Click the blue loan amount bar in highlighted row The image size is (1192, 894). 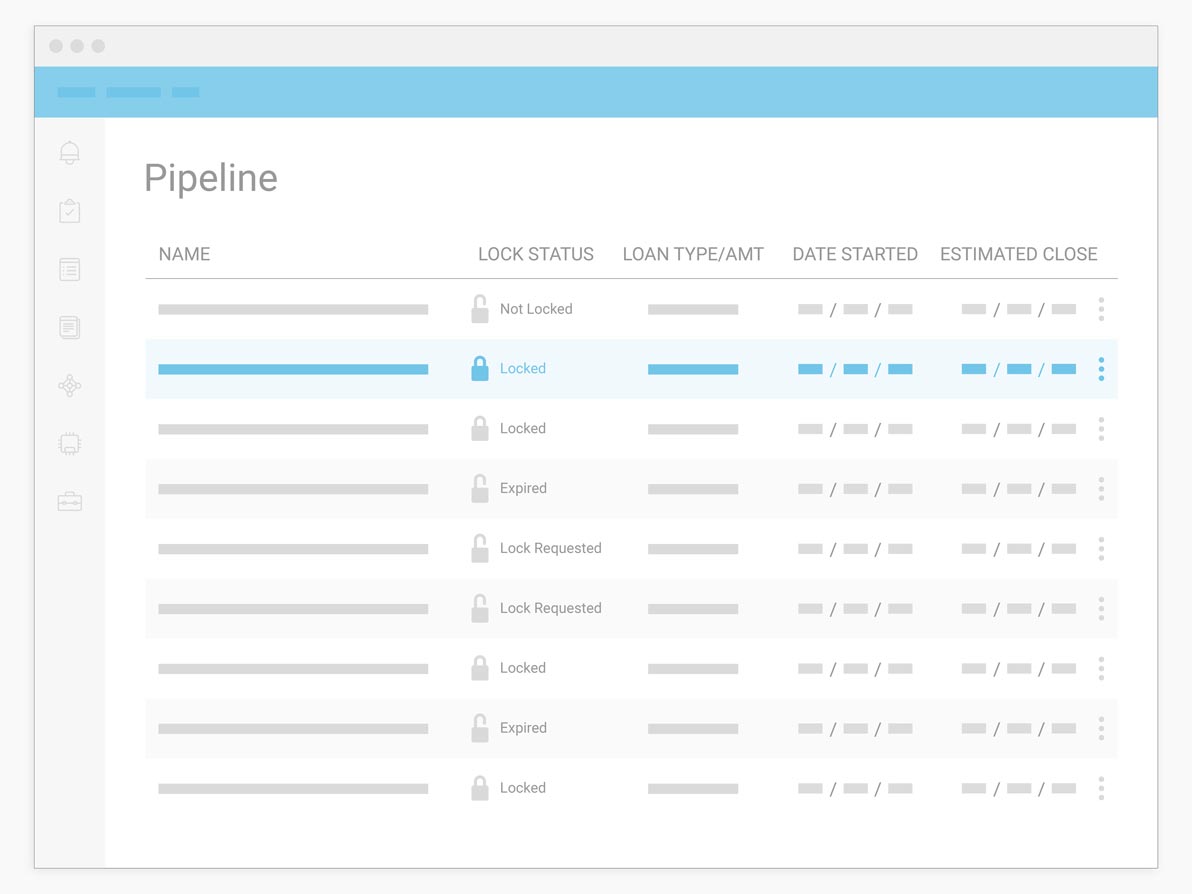point(693,369)
